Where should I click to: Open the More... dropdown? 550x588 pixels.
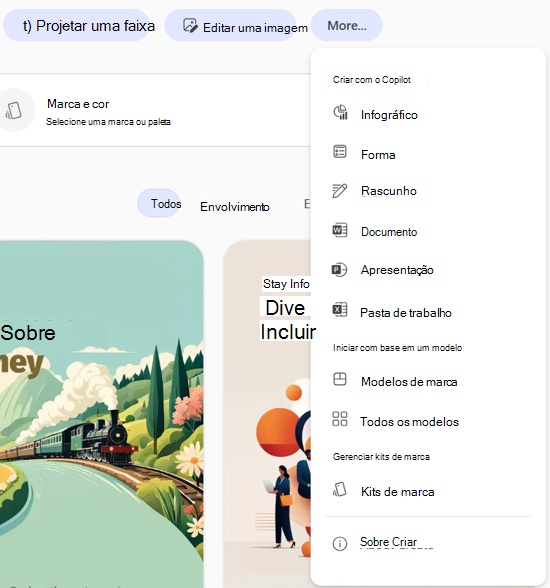[347, 26]
